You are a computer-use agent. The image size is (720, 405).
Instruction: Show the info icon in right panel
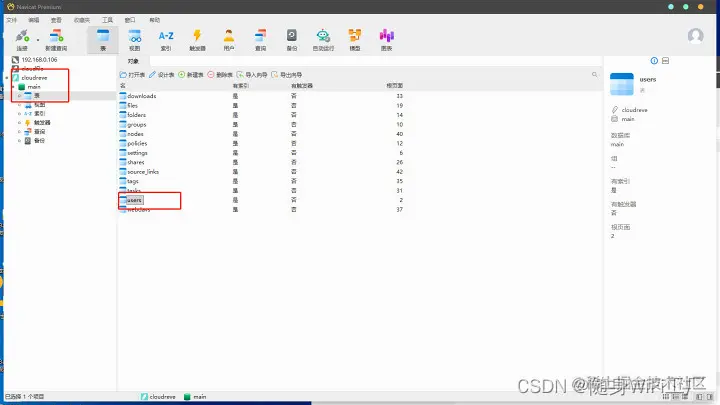tap(654, 61)
